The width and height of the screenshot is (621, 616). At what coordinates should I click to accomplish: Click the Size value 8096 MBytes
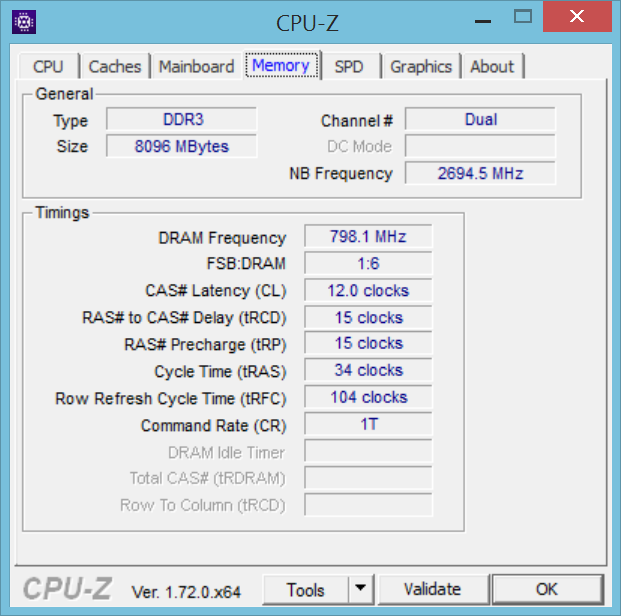tap(181, 146)
